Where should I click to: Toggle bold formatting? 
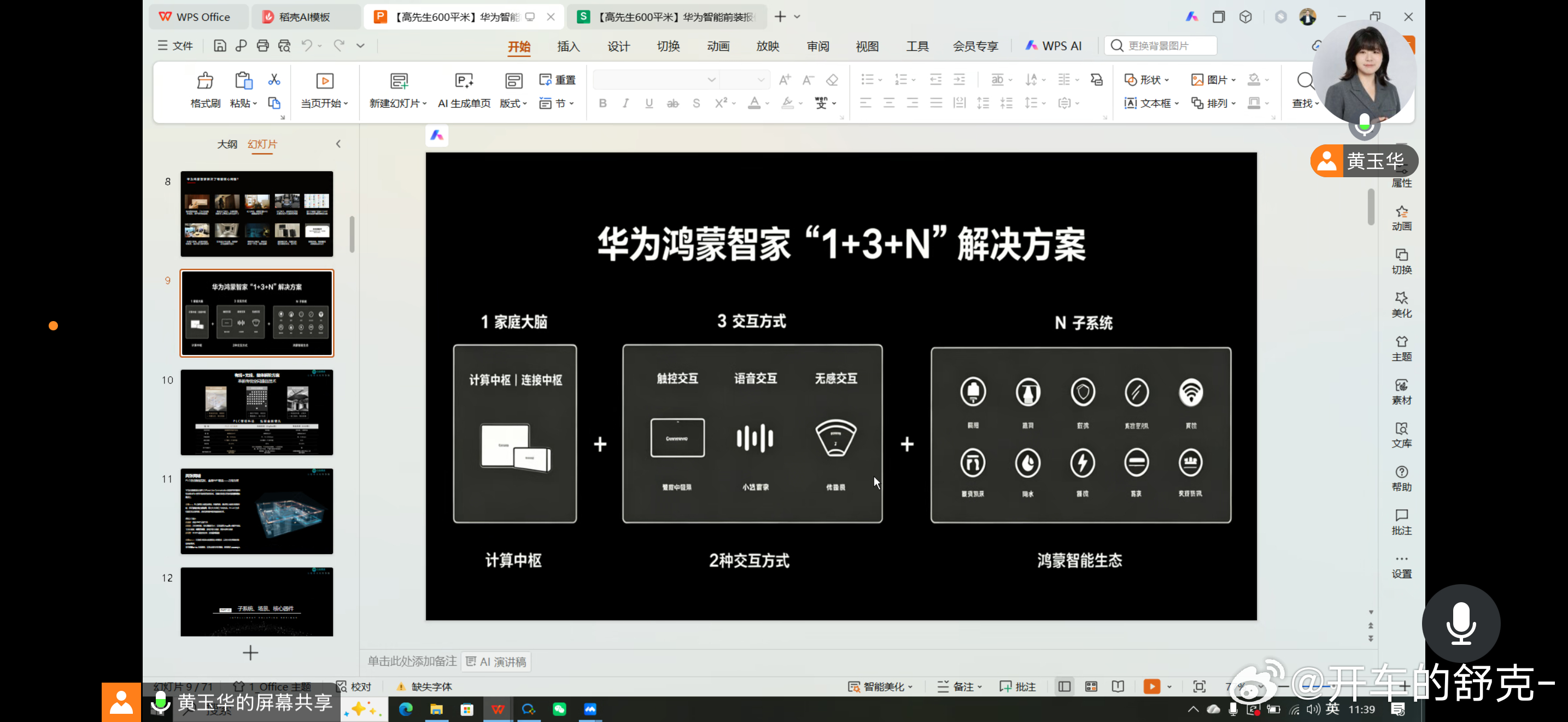[602, 103]
